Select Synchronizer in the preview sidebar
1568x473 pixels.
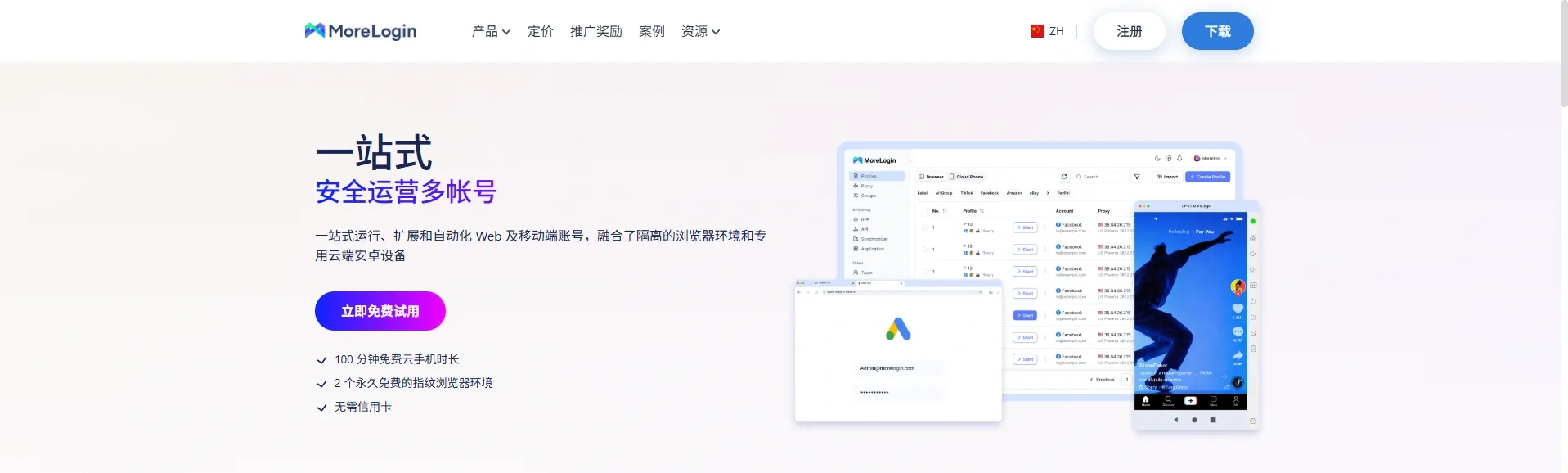coord(871,239)
